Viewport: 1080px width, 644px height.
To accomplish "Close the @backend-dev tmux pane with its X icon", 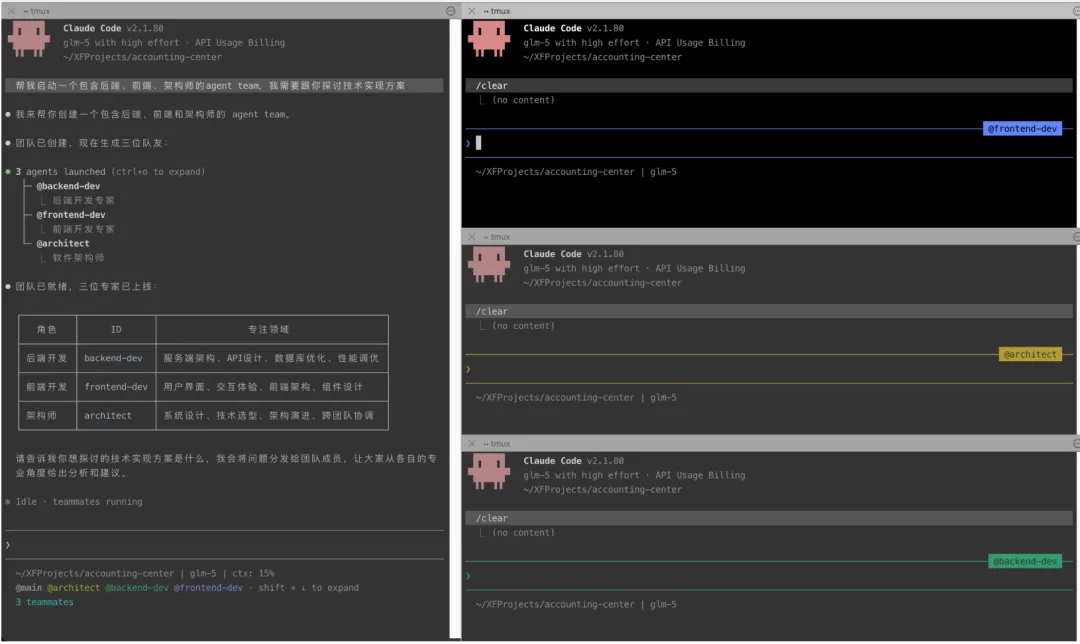I will click(x=472, y=444).
